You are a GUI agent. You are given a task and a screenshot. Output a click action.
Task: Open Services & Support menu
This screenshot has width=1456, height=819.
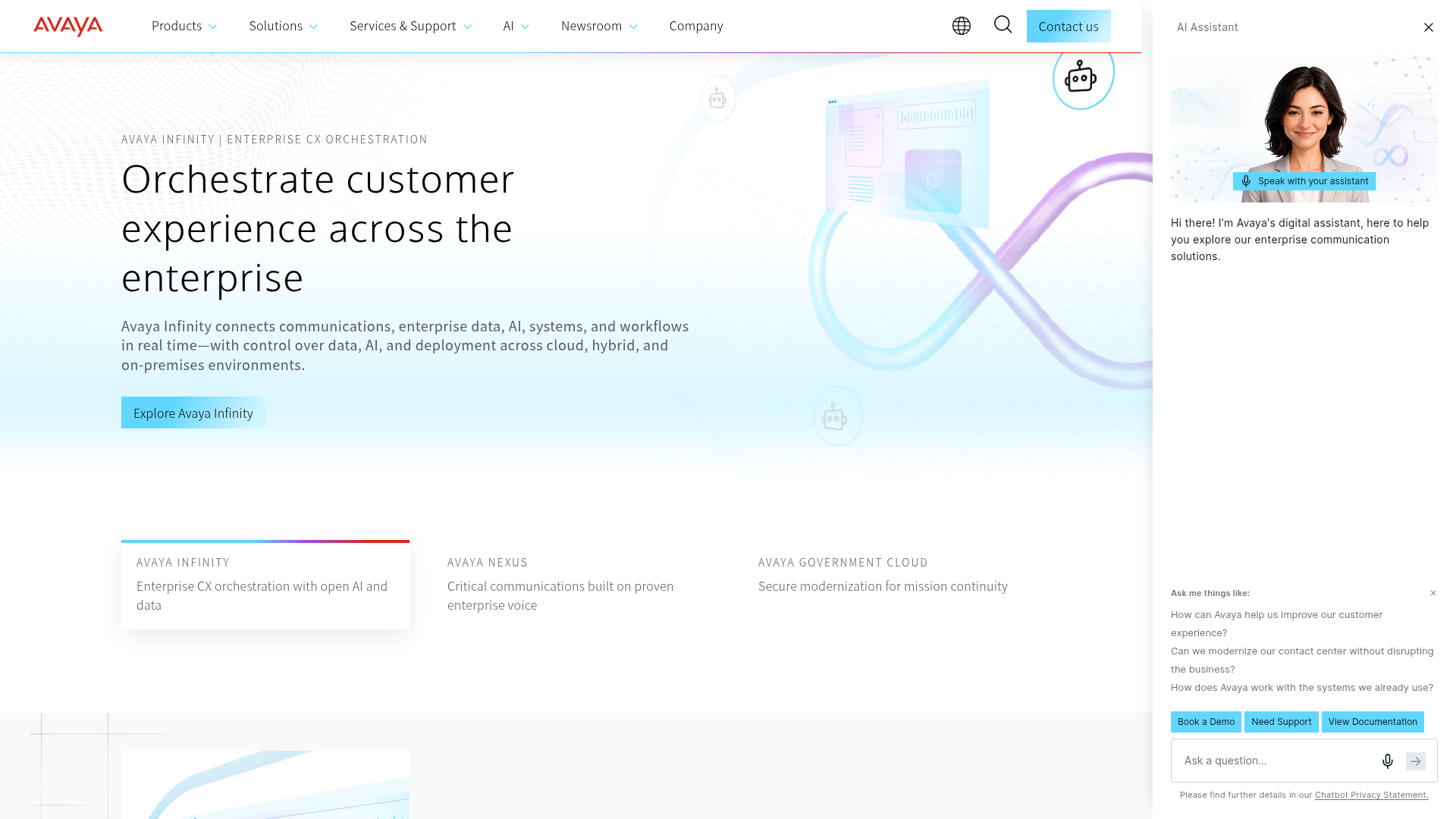403,26
